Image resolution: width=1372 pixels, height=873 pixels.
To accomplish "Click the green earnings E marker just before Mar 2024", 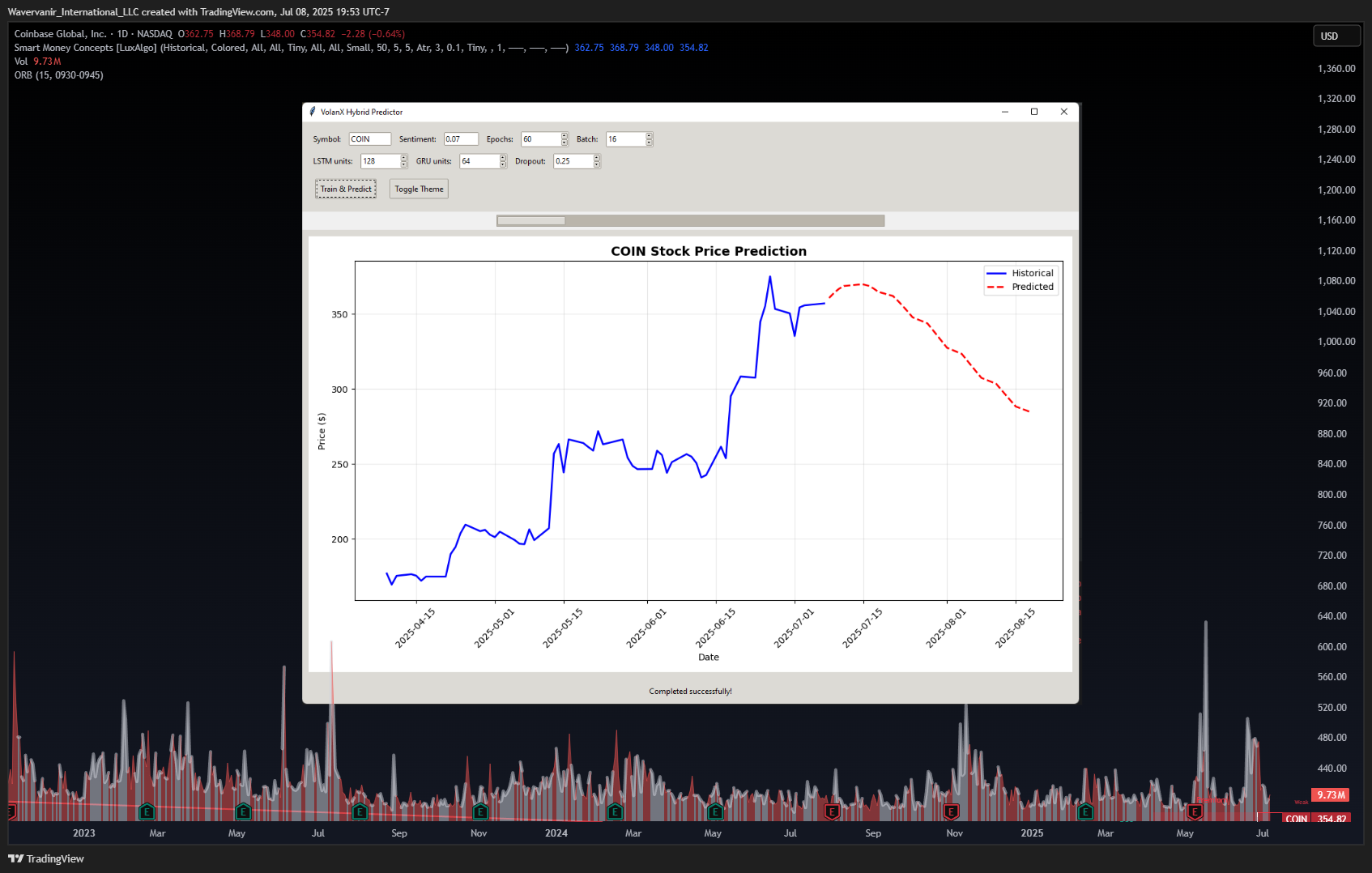I will click(615, 811).
